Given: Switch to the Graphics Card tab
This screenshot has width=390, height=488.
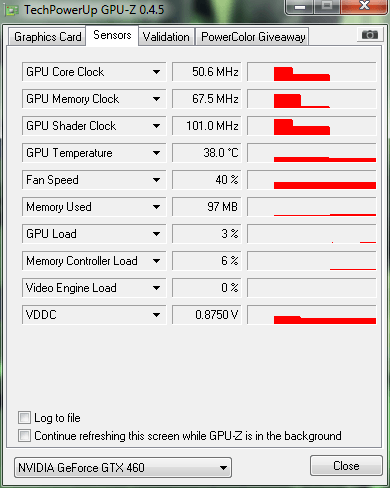Looking at the screenshot, I should (x=47, y=37).
